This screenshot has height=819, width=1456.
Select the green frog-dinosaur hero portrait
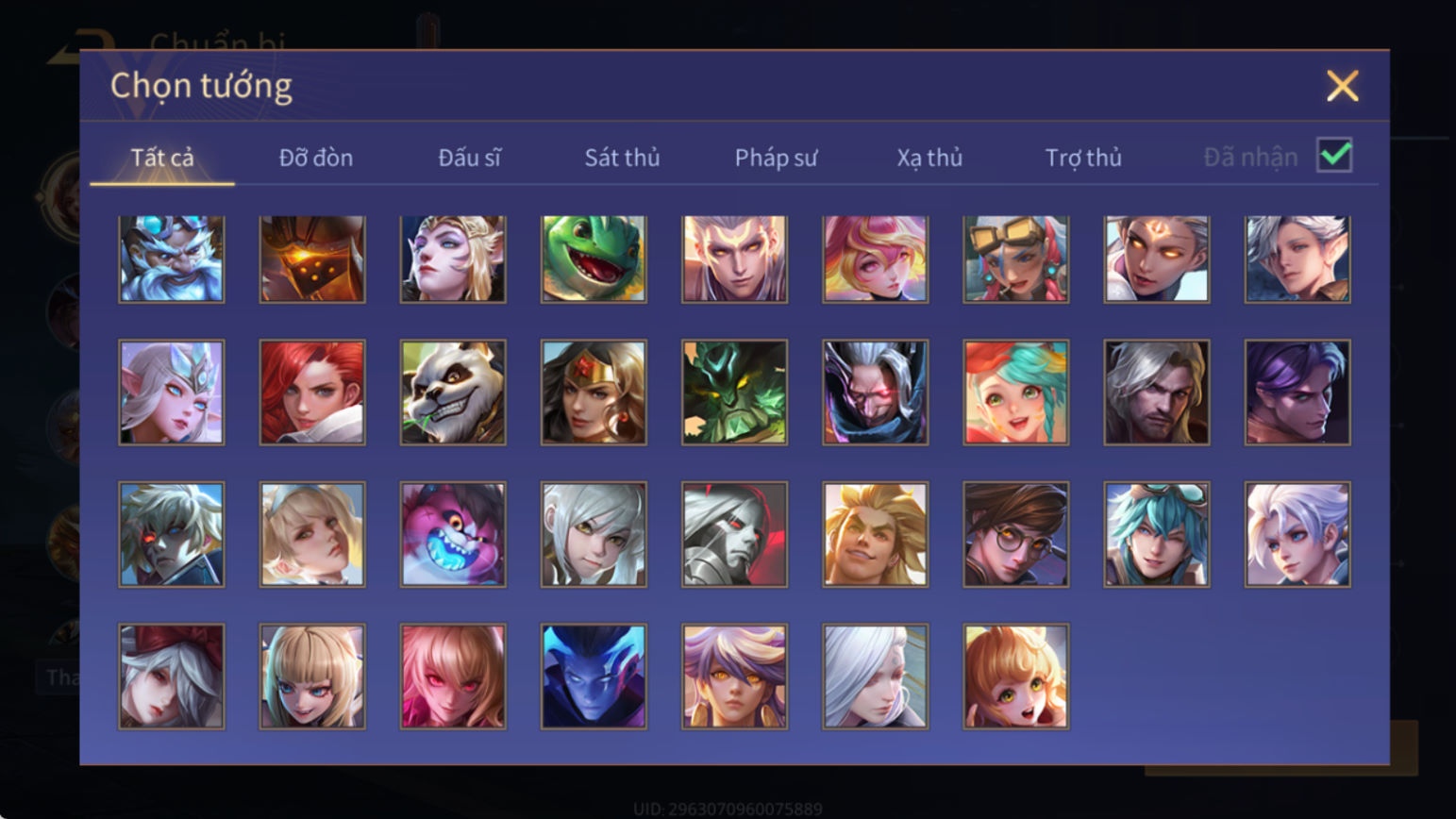[x=594, y=259]
